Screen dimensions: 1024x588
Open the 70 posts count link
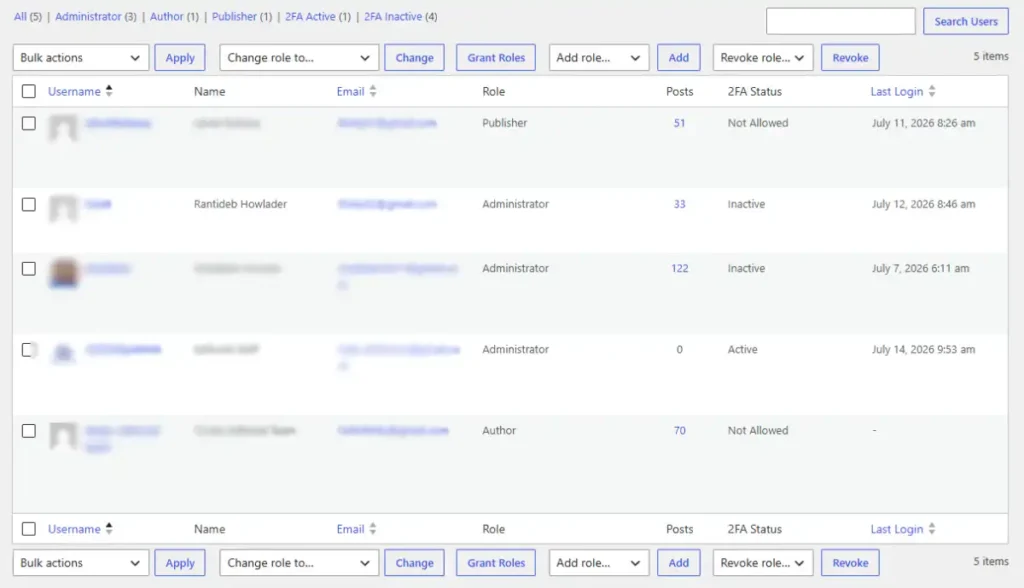679,430
